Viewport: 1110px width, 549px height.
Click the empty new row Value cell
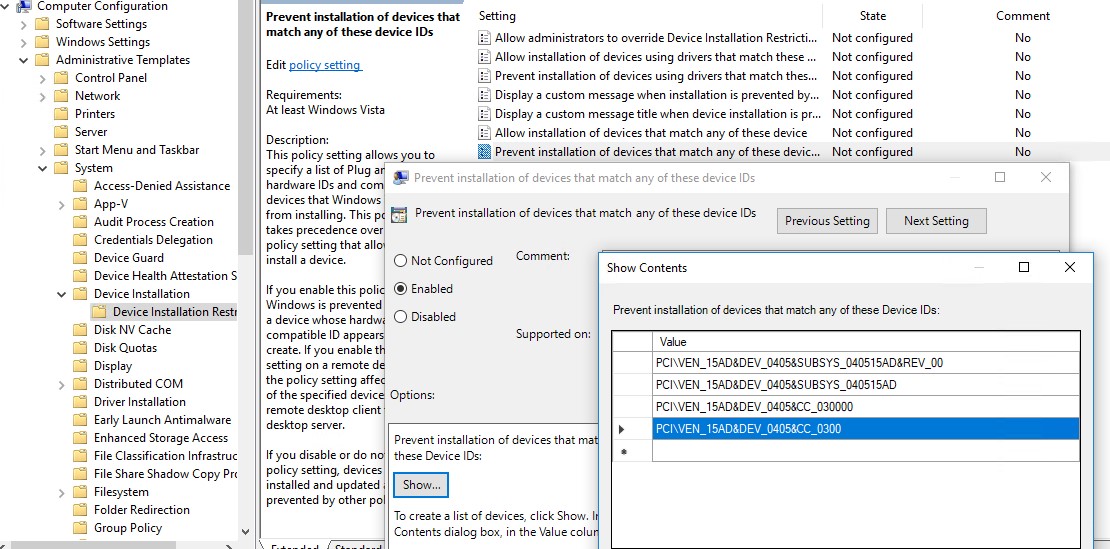(865, 451)
